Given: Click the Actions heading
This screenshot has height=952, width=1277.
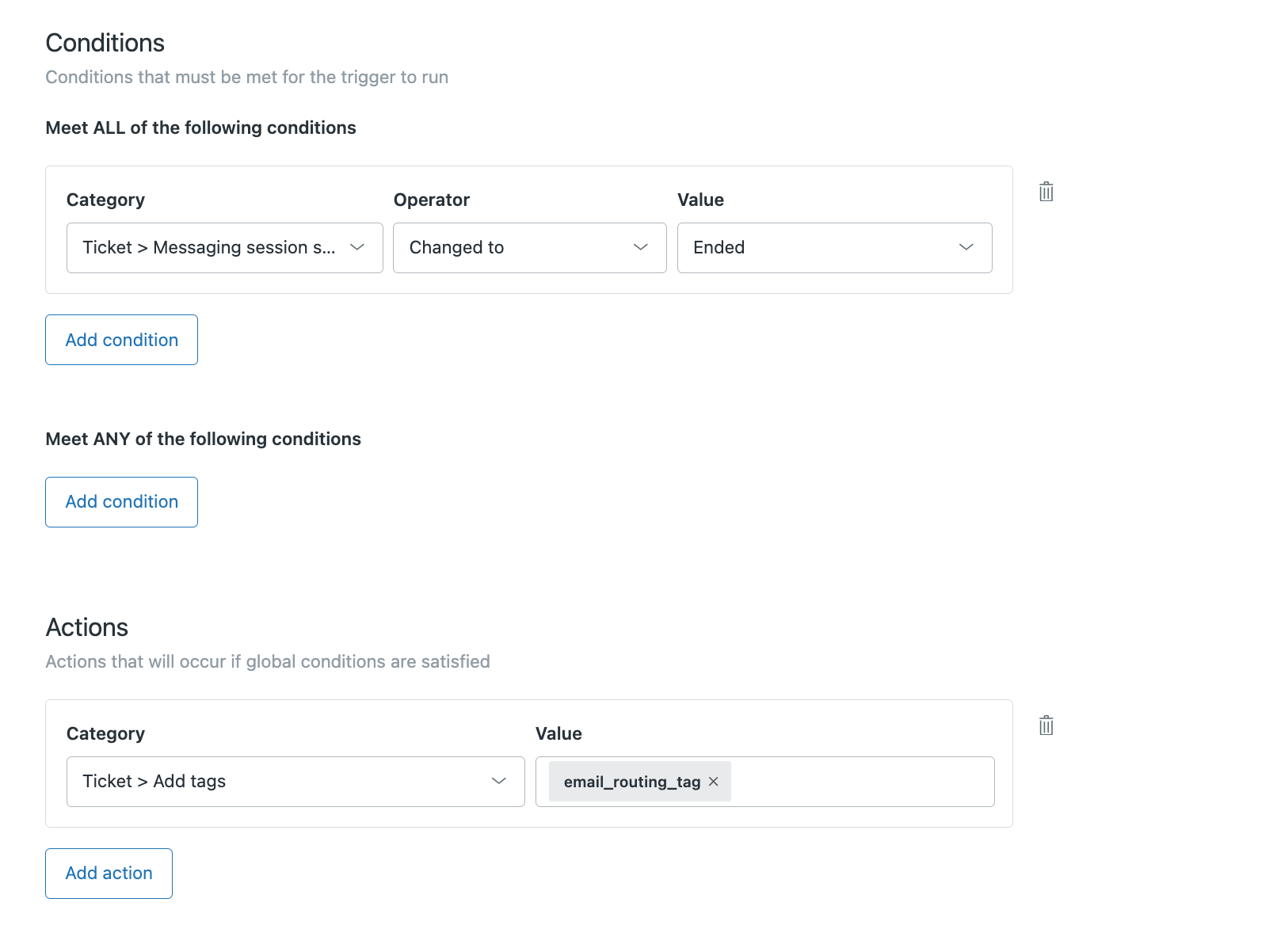Looking at the screenshot, I should [x=87, y=627].
